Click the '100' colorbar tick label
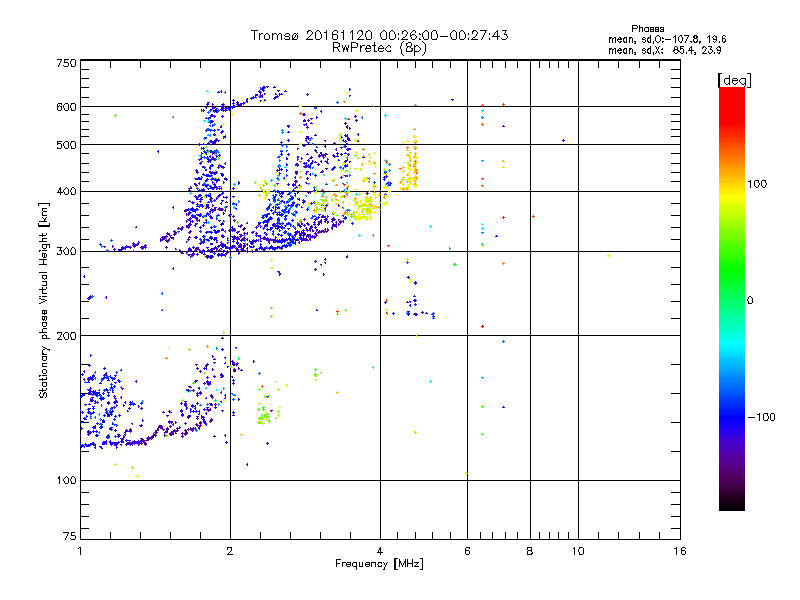The image size is (800, 600). tap(757, 184)
